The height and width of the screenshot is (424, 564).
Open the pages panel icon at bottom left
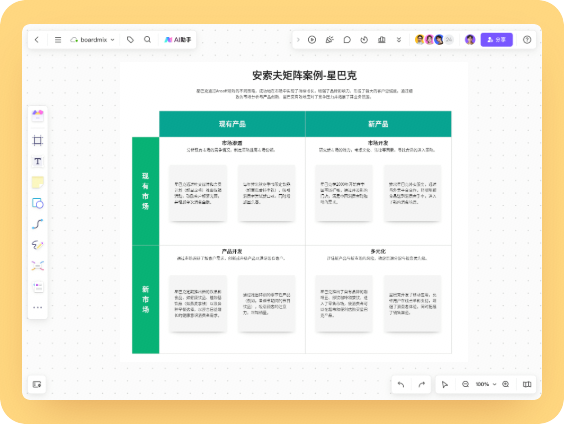tap(37, 384)
